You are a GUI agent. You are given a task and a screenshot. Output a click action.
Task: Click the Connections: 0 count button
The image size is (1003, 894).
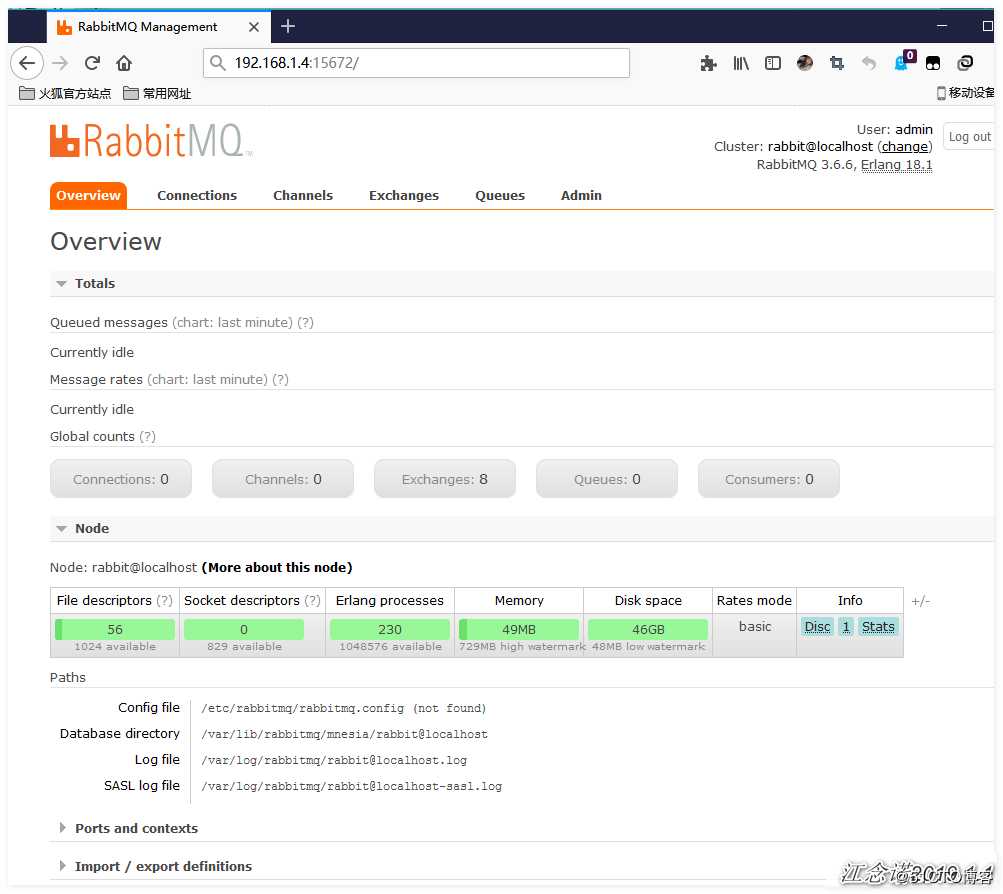(121, 479)
